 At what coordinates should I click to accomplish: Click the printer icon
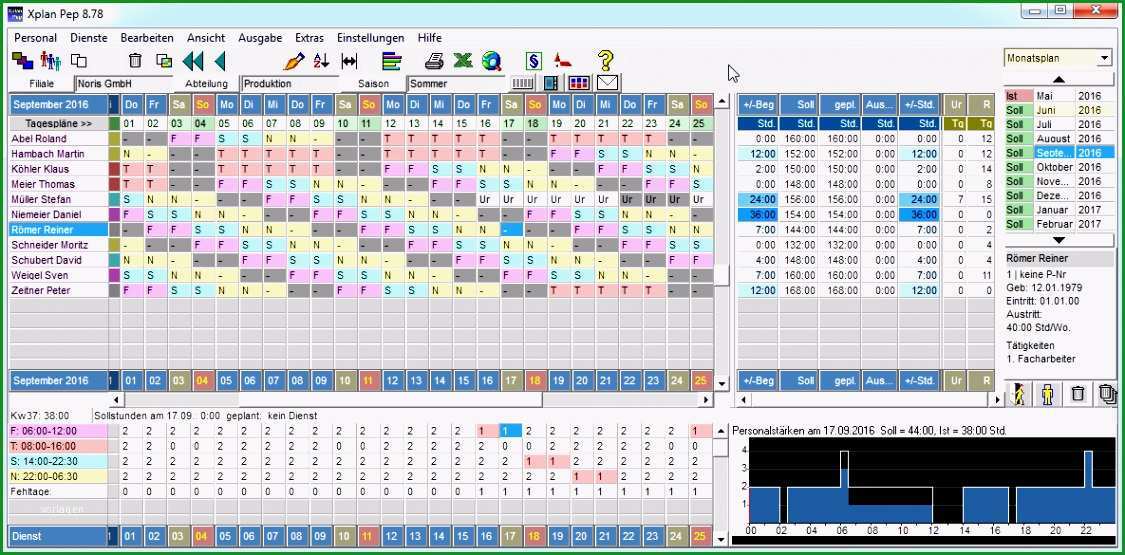pos(434,61)
